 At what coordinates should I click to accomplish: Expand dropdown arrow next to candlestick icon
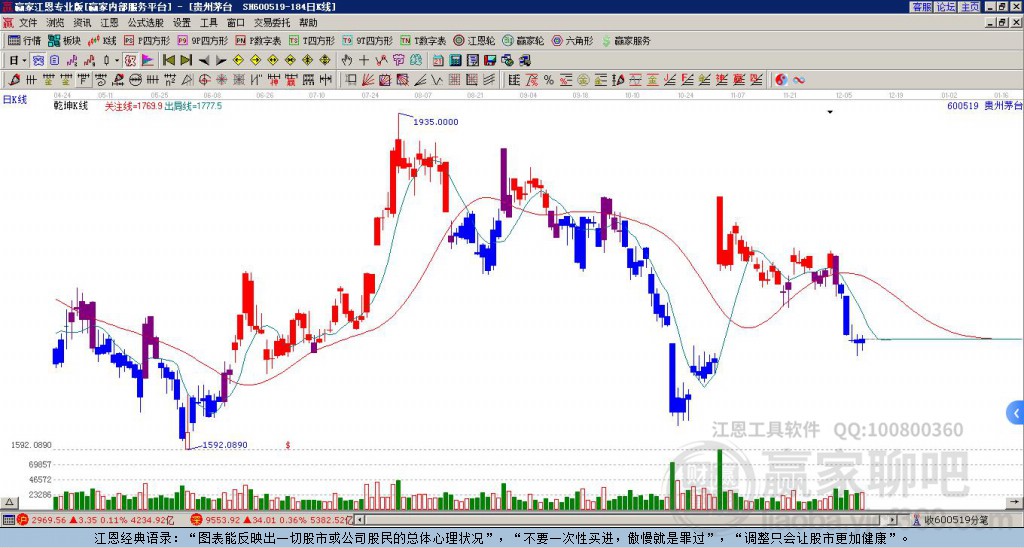(117, 61)
